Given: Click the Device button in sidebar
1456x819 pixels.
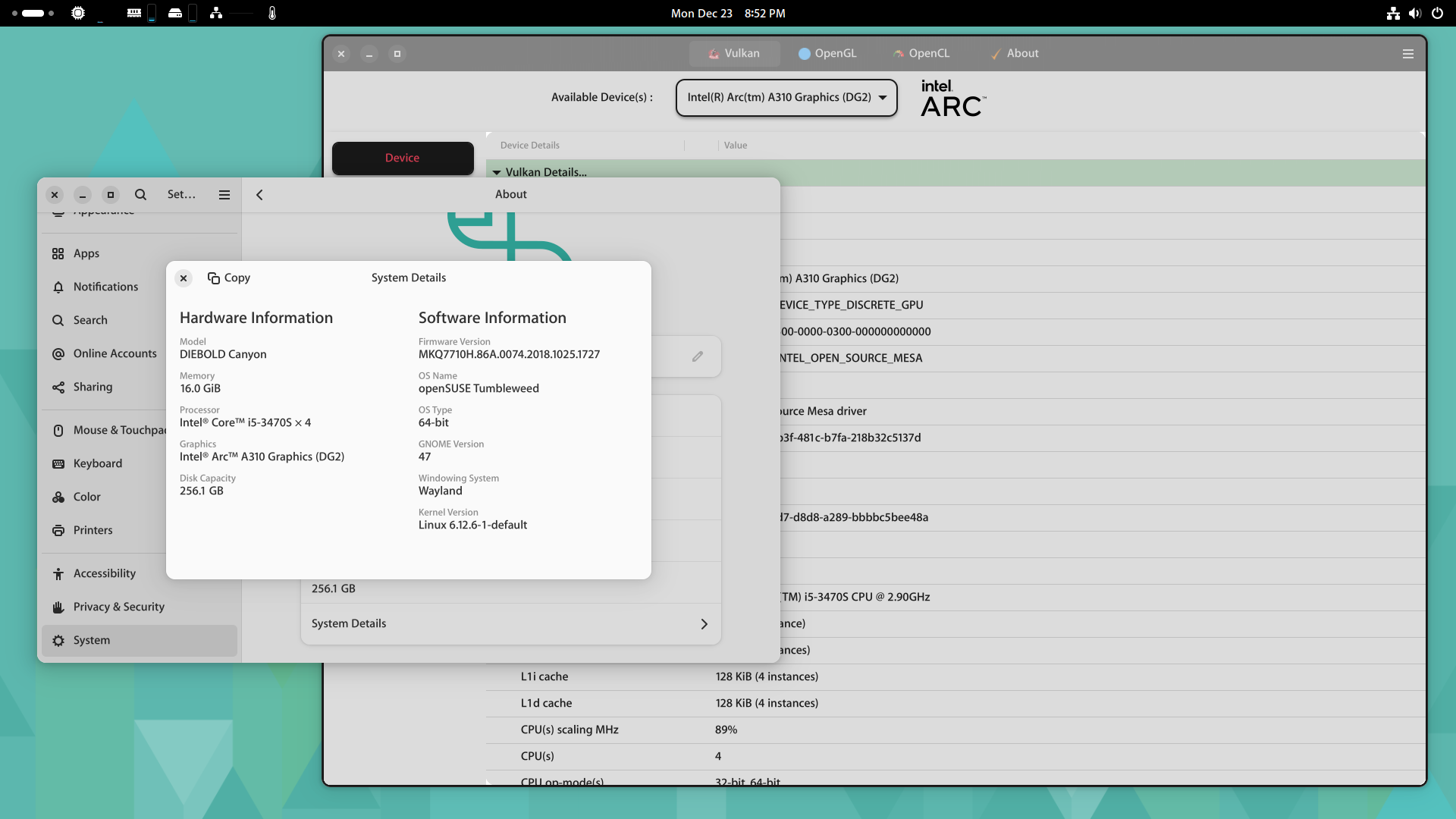Looking at the screenshot, I should pyautogui.click(x=403, y=158).
